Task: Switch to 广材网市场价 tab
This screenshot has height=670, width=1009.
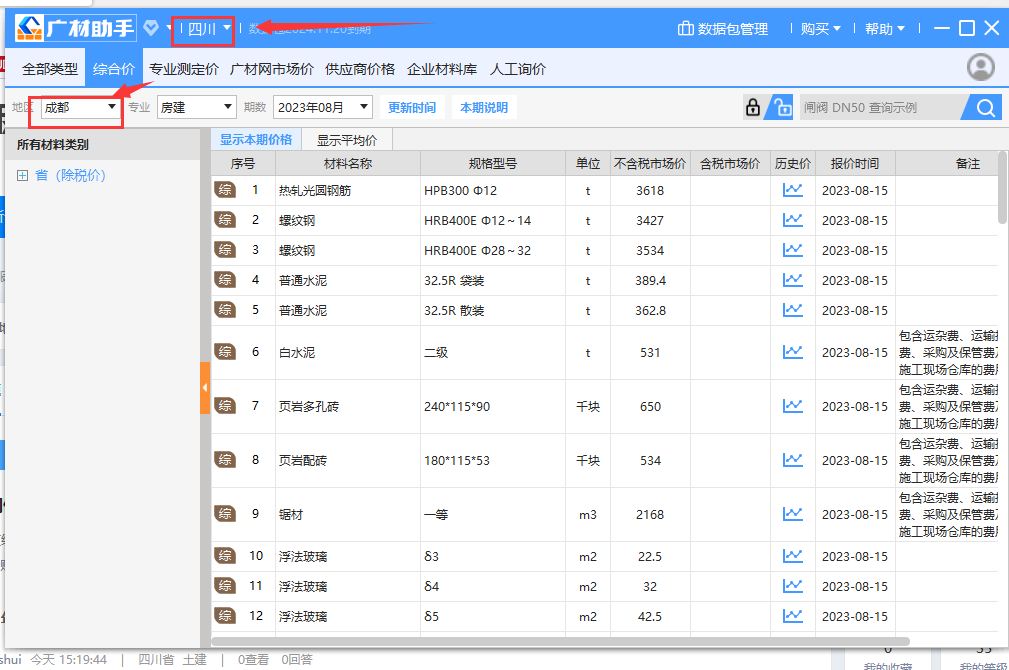Action: coord(272,69)
